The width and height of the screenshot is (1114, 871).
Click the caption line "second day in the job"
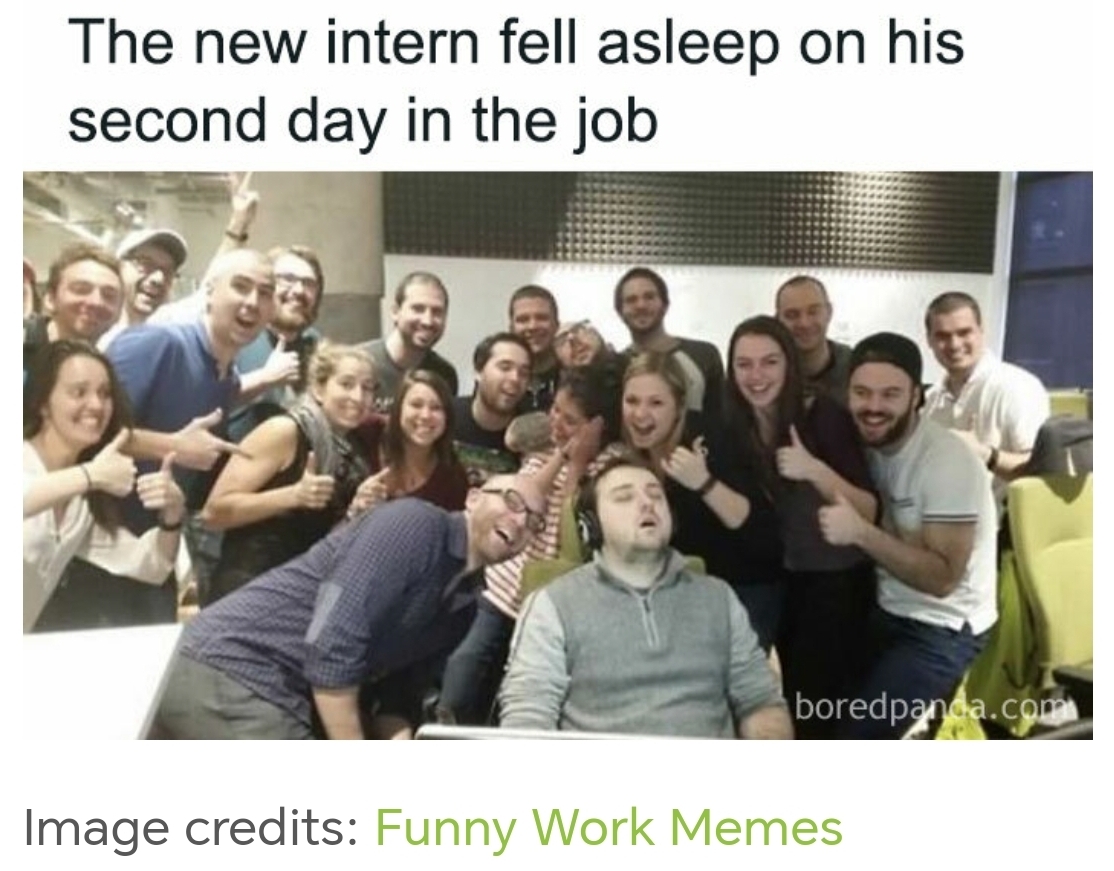pyautogui.click(x=363, y=119)
